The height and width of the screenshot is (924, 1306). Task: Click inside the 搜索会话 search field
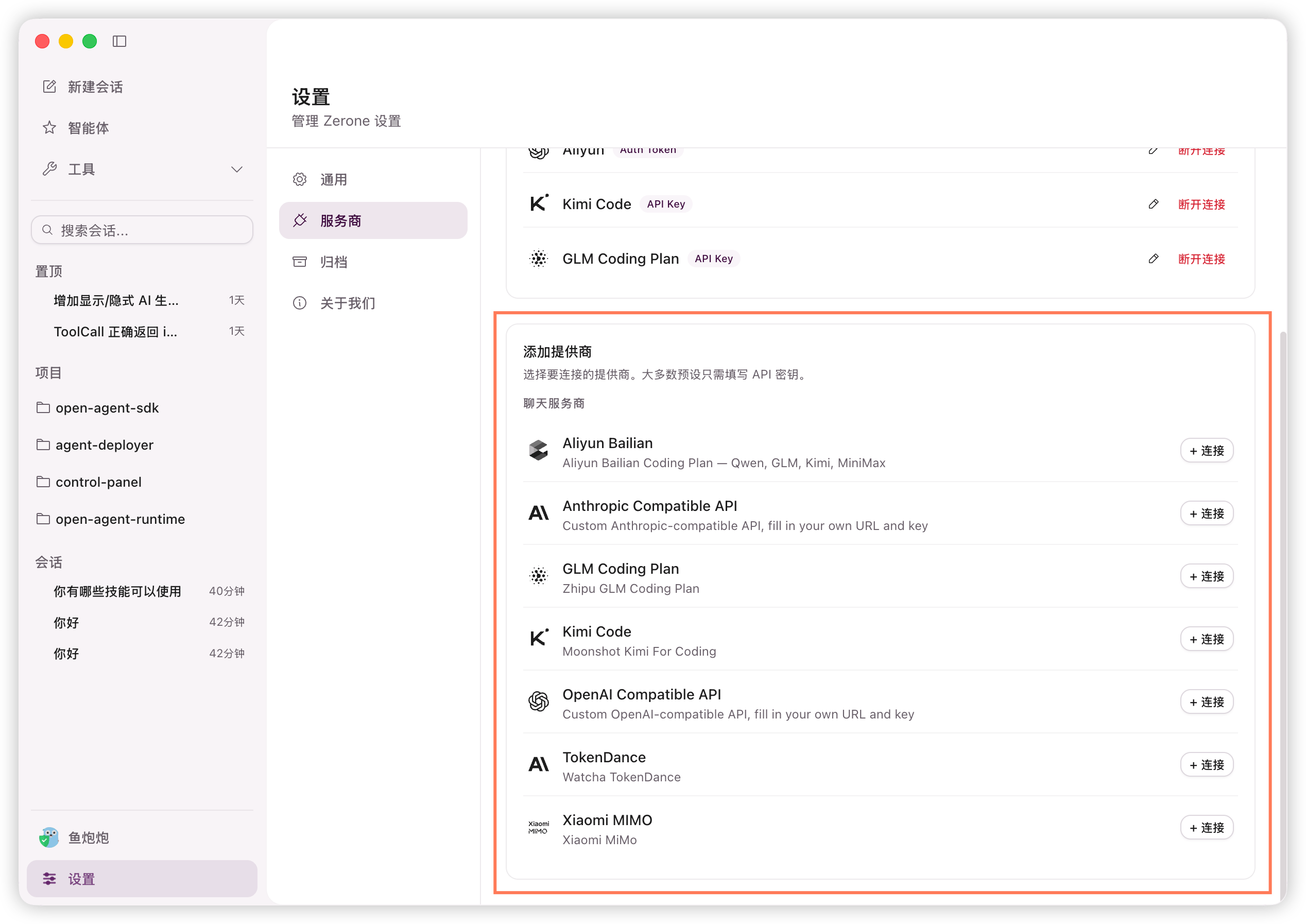pos(142,230)
